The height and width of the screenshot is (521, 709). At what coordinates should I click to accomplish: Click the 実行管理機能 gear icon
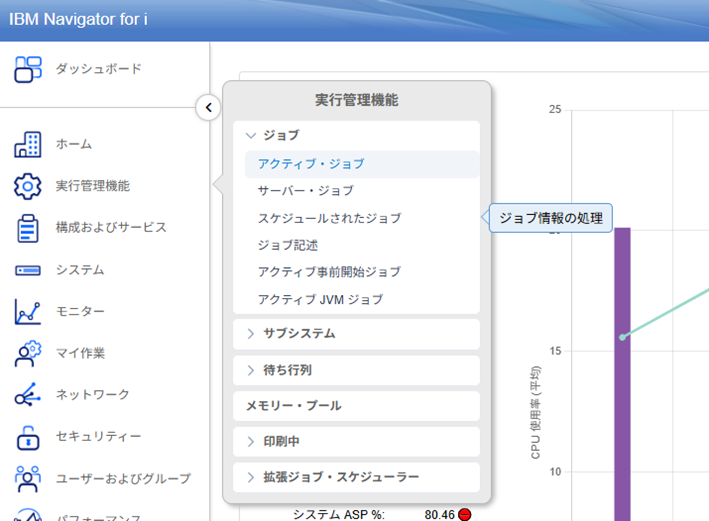28,186
